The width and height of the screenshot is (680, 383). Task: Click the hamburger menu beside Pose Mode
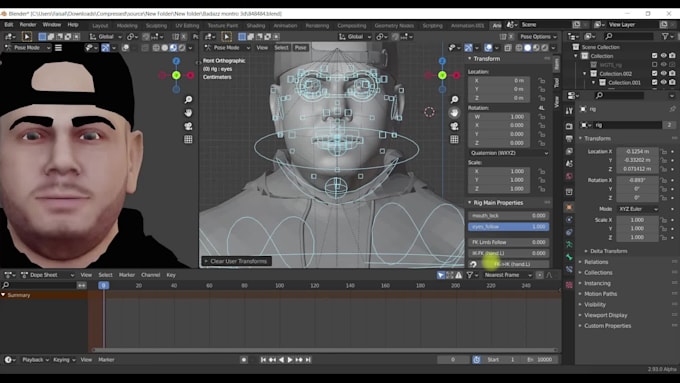58,47
